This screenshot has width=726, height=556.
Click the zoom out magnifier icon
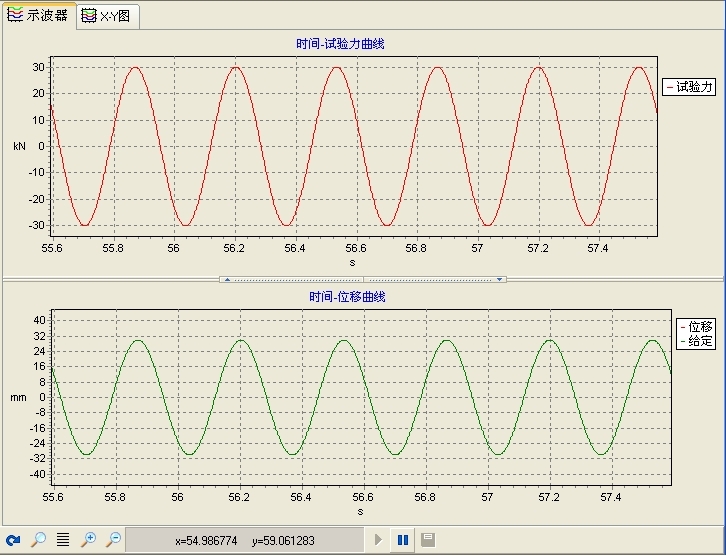coord(113,540)
